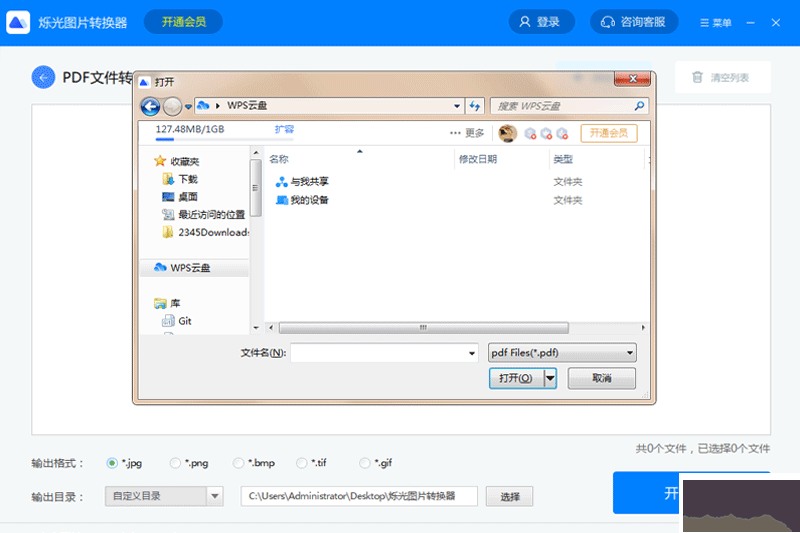Screen dimensions: 800x533
Task: Open the 更多 options with three dots
Action: pos(467,133)
